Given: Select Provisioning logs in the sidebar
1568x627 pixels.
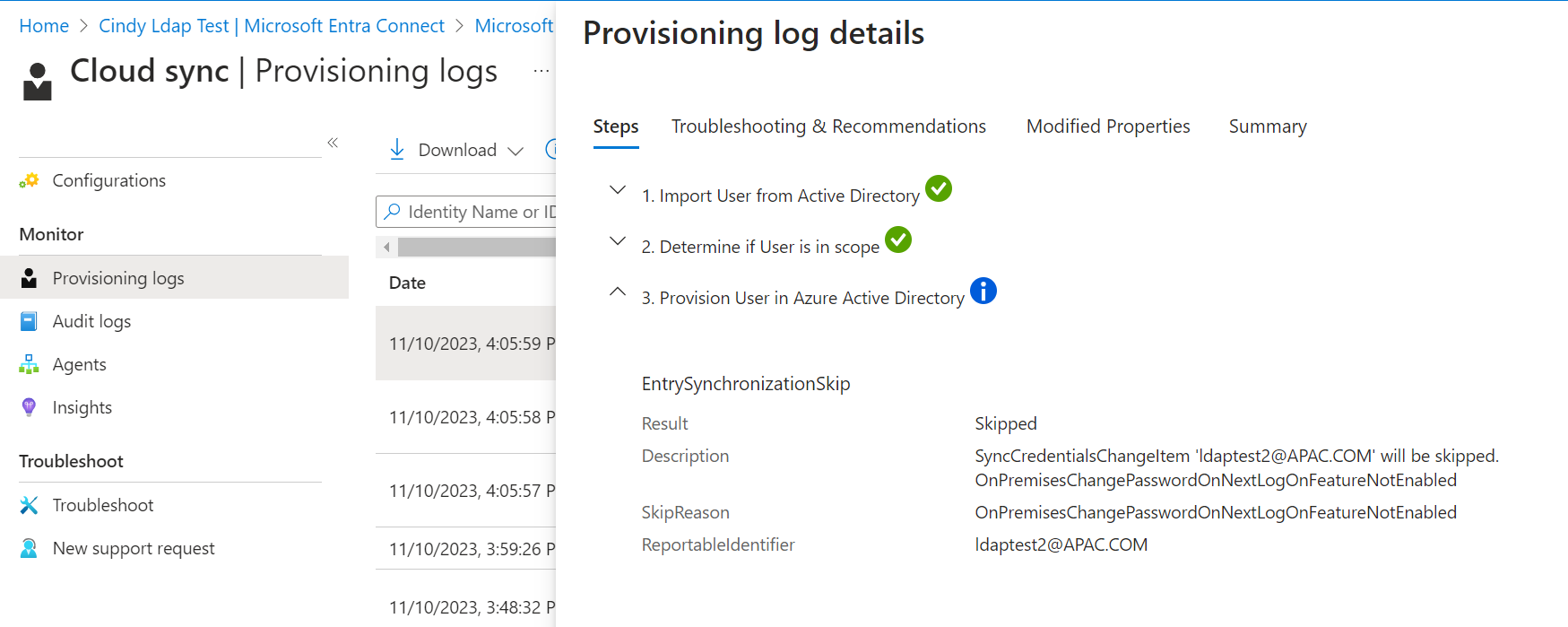Looking at the screenshot, I should point(174,278).
